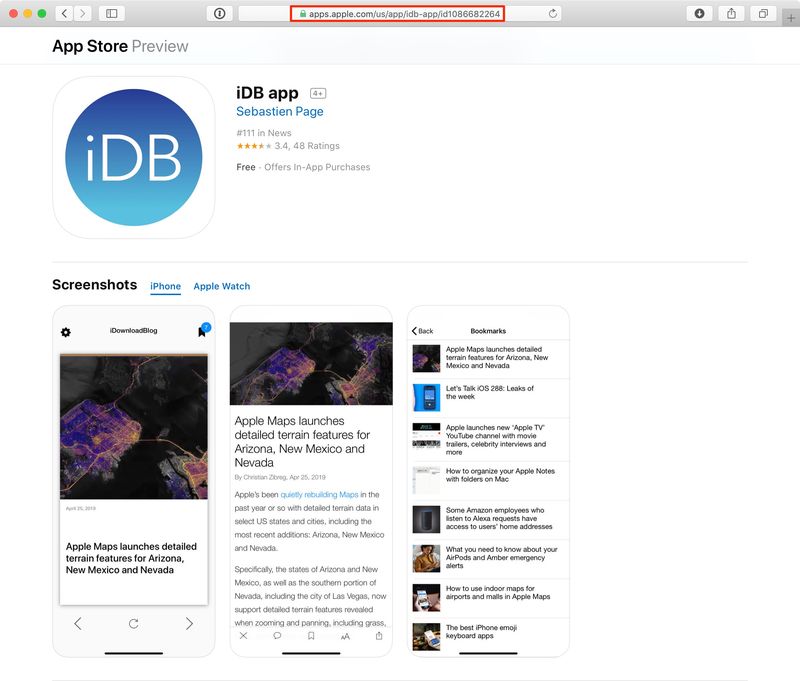This screenshot has width=800, height=681.
Task: Open the Safari Share menu
Action: pos(731,14)
